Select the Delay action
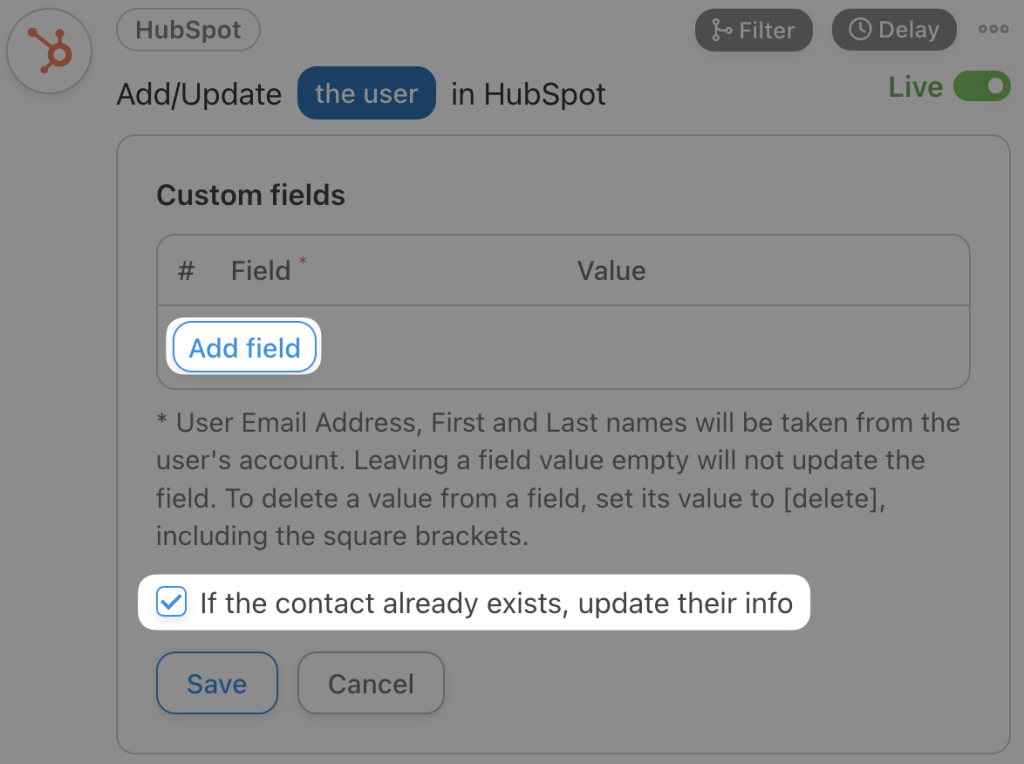 click(893, 30)
